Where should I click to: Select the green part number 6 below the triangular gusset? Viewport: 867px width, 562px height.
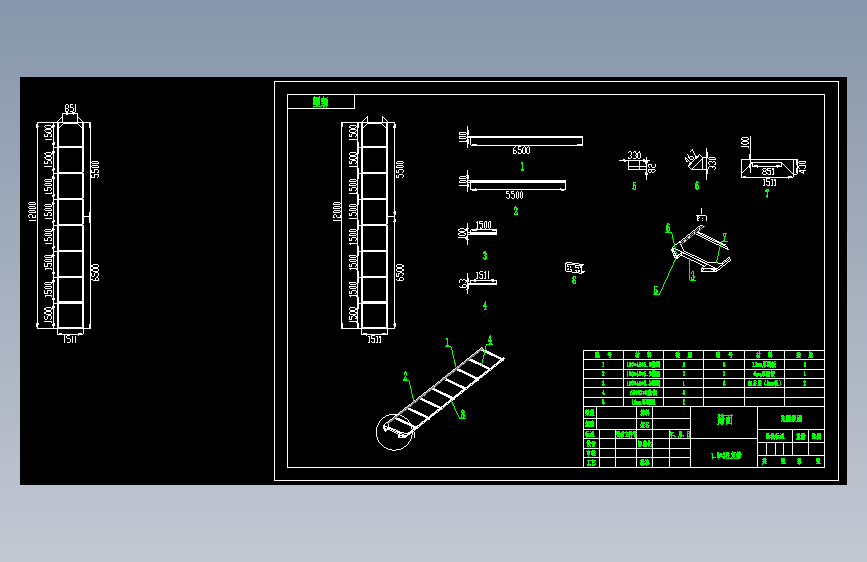pos(697,186)
